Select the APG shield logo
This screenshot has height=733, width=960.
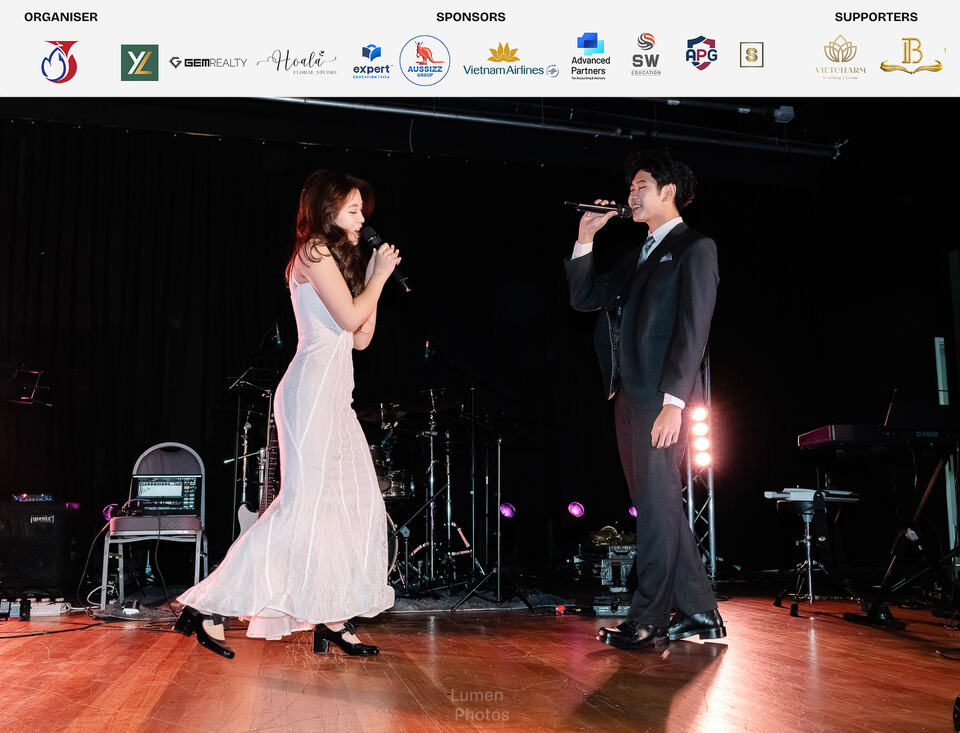point(702,53)
